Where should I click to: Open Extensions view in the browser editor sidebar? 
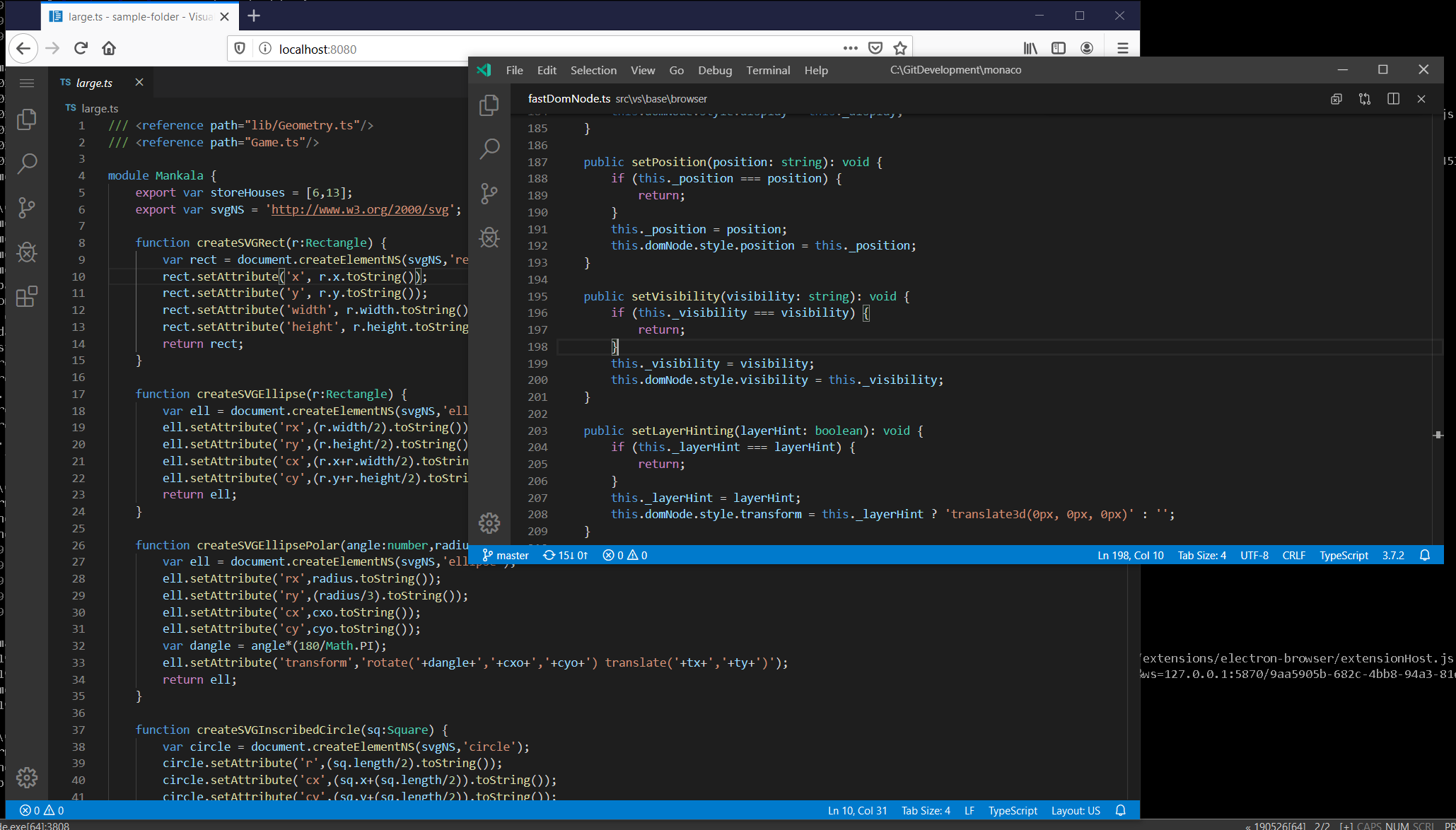tap(27, 297)
